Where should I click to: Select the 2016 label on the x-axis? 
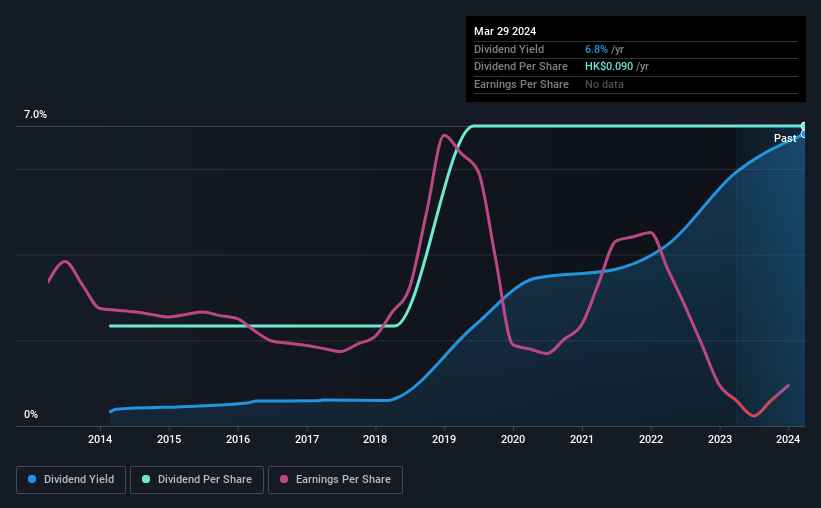pos(238,439)
